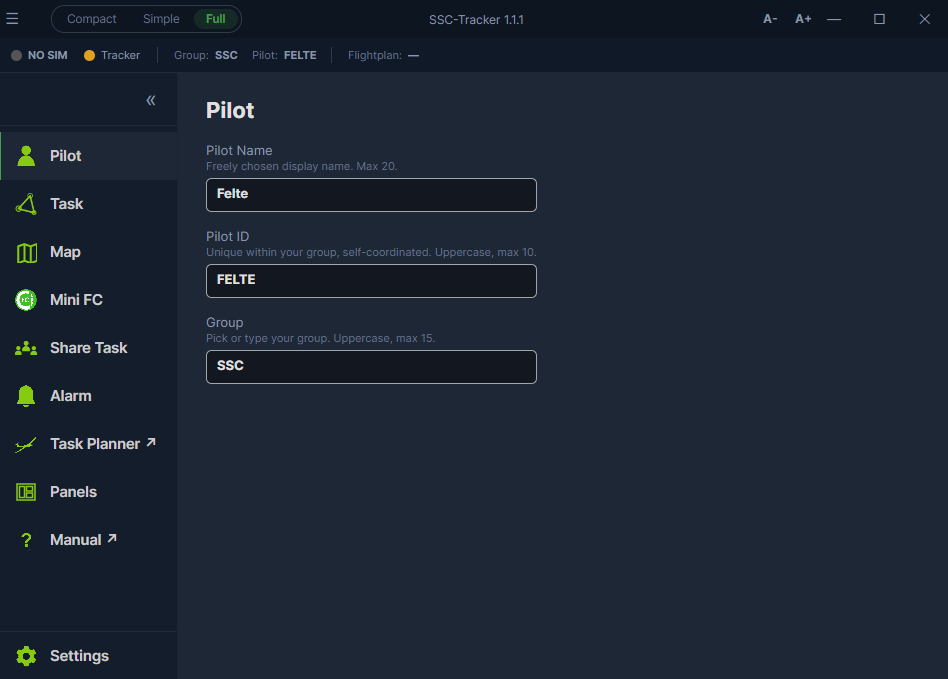Image resolution: width=948 pixels, height=679 pixels.
Task: Click the SSC-Tracker 1.1.1 window title
Action: click(x=476, y=19)
